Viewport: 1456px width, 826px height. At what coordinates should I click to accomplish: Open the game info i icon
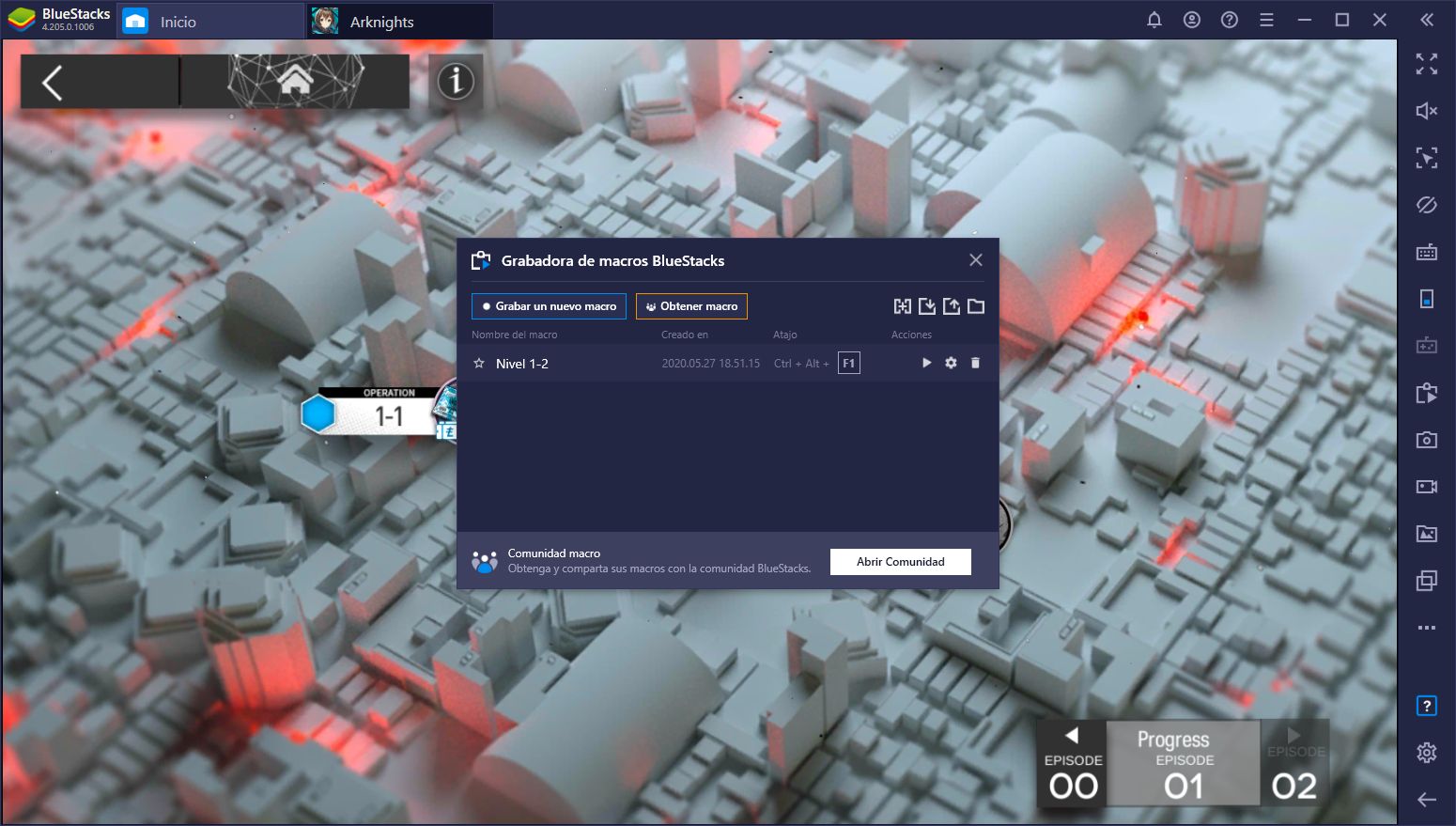pyautogui.click(x=456, y=82)
